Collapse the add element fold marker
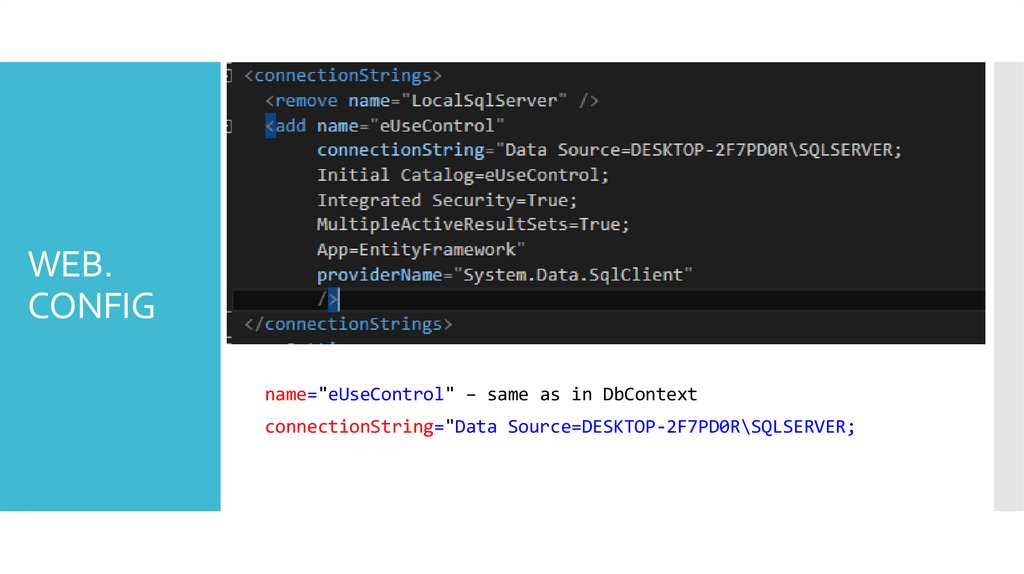Image resolution: width=1024 pixels, height=574 pixels. 231,126
